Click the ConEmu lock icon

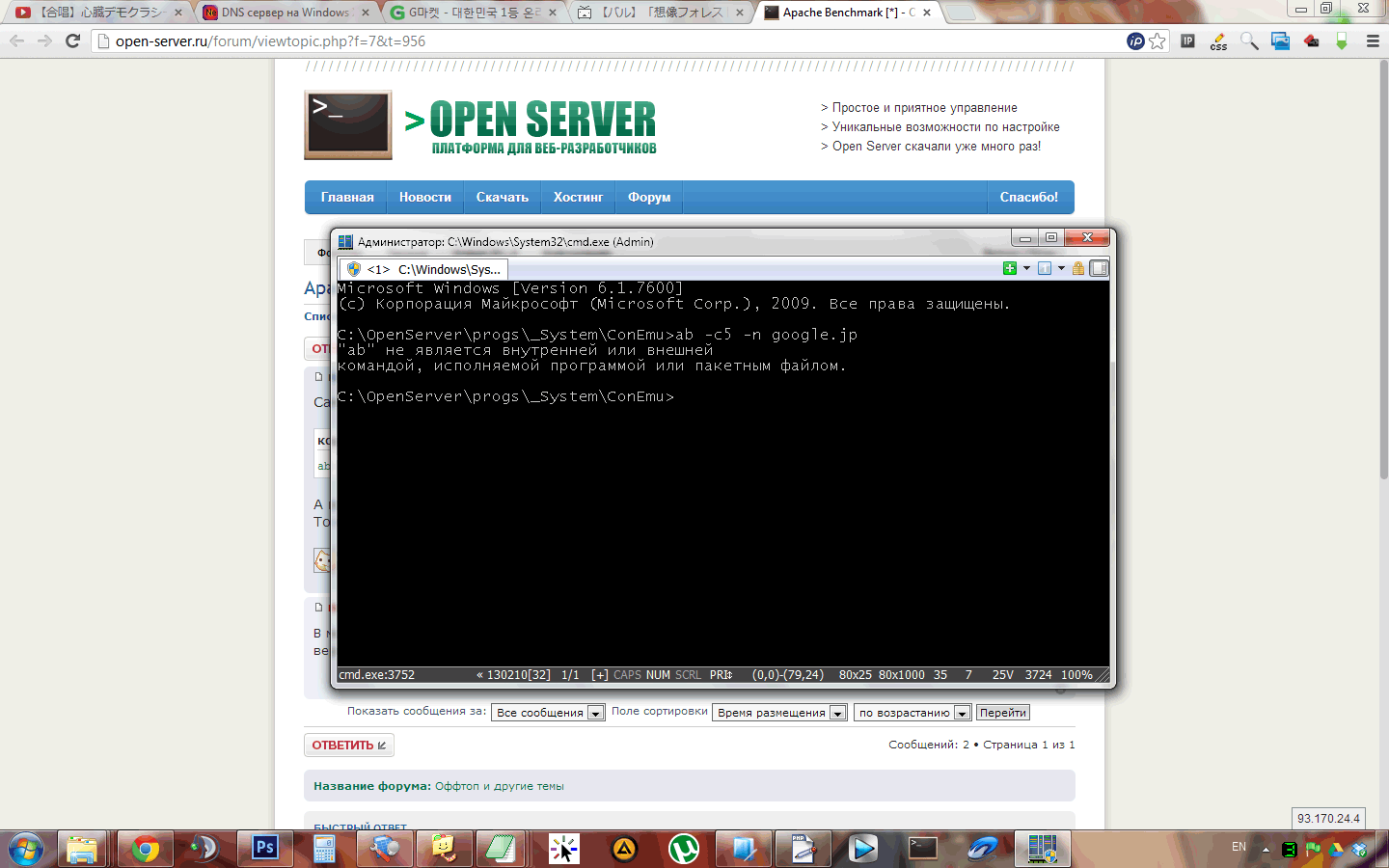pos(1078,269)
